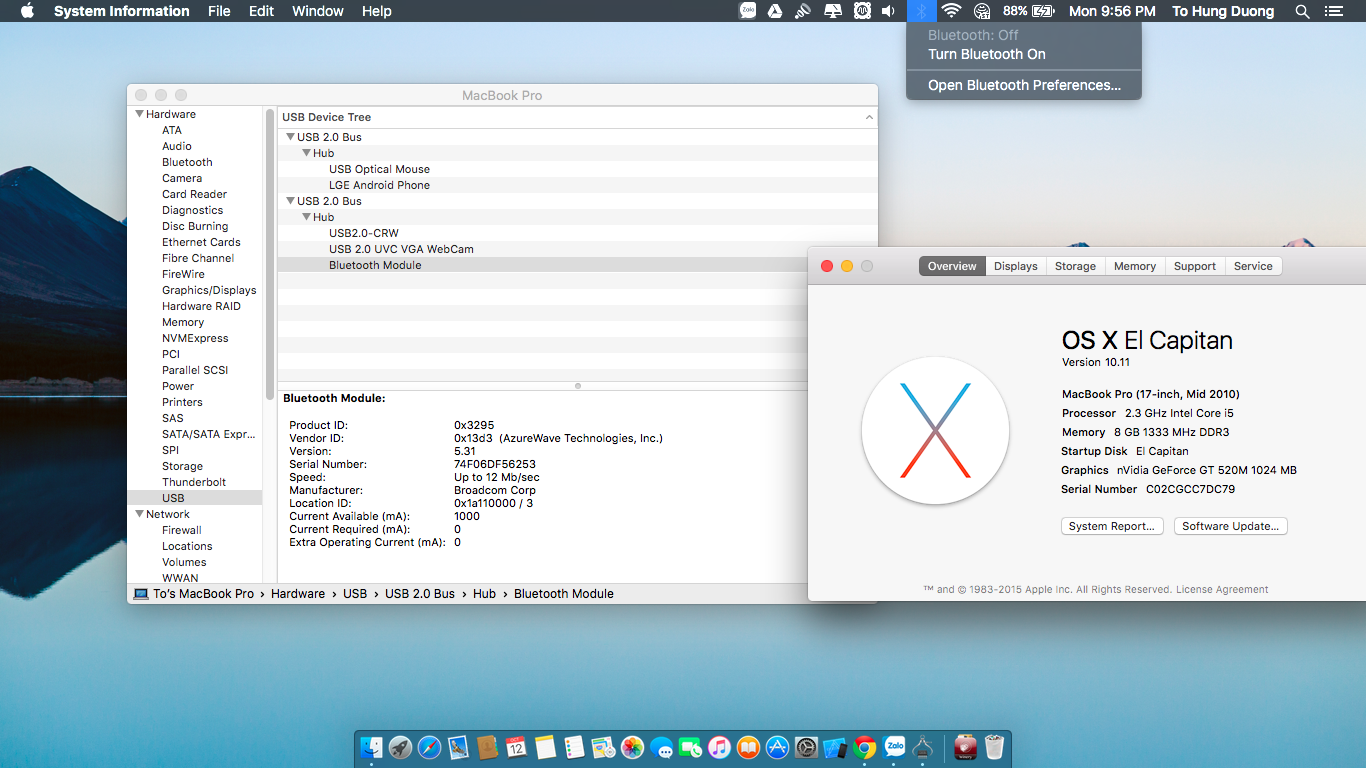1366x768 pixels.
Task: Open FaceTime icon in dock
Action: click(x=690, y=747)
